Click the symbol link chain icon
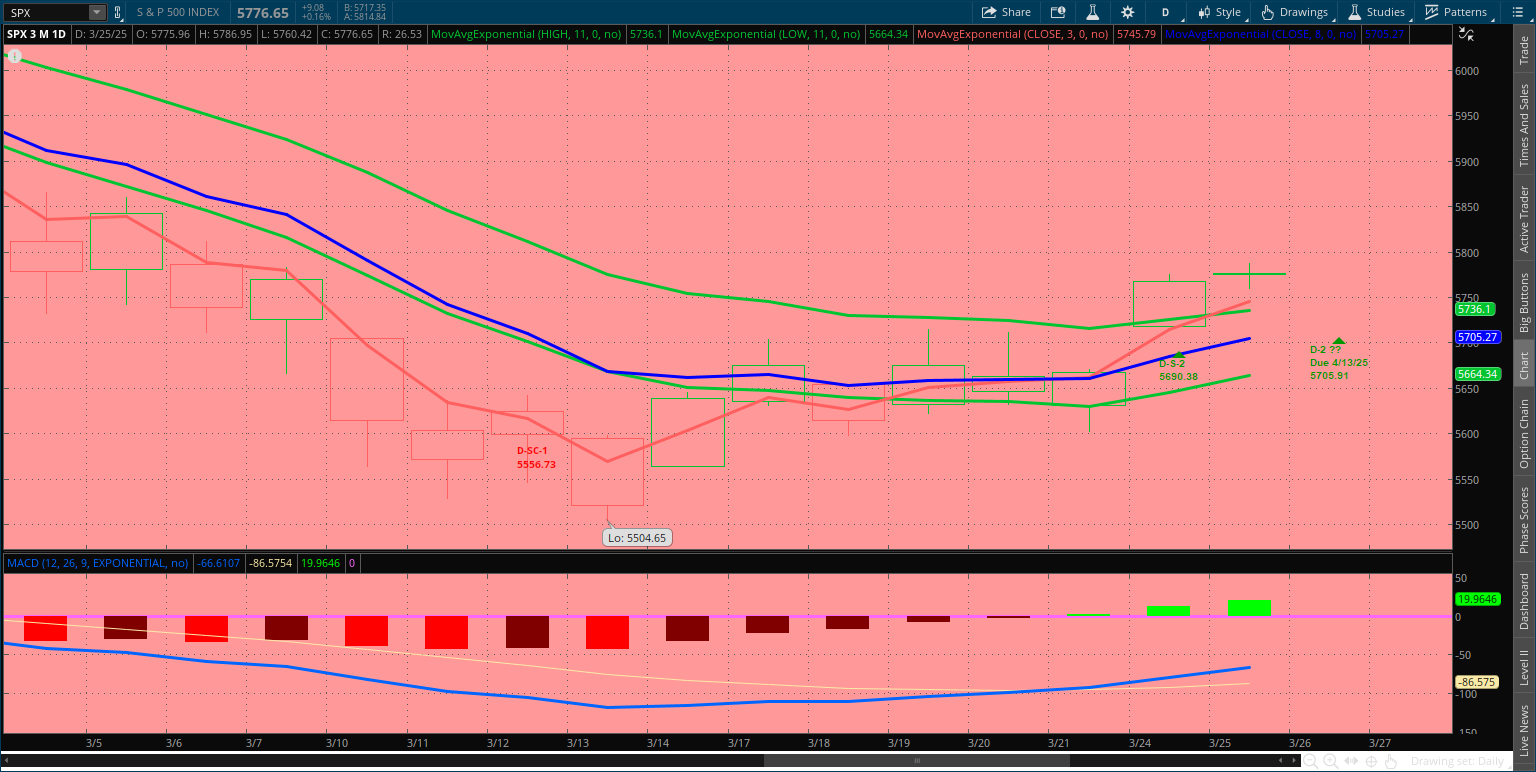Image resolution: width=1536 pixels, height=772 pixels. pos(118,13)
